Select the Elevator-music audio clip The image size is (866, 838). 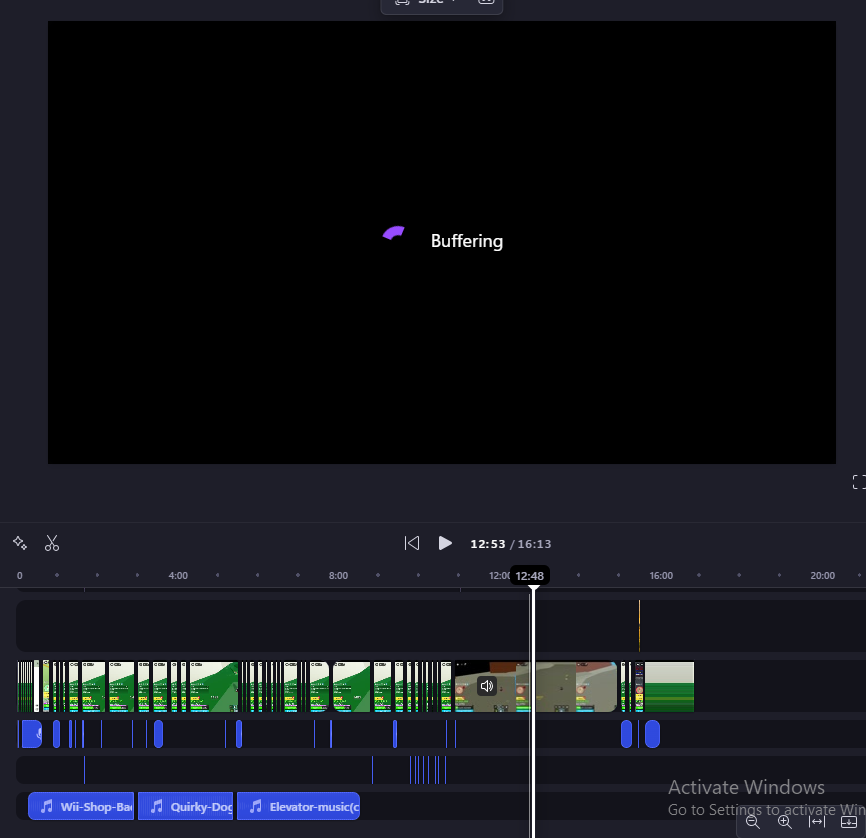click(298, 807)
